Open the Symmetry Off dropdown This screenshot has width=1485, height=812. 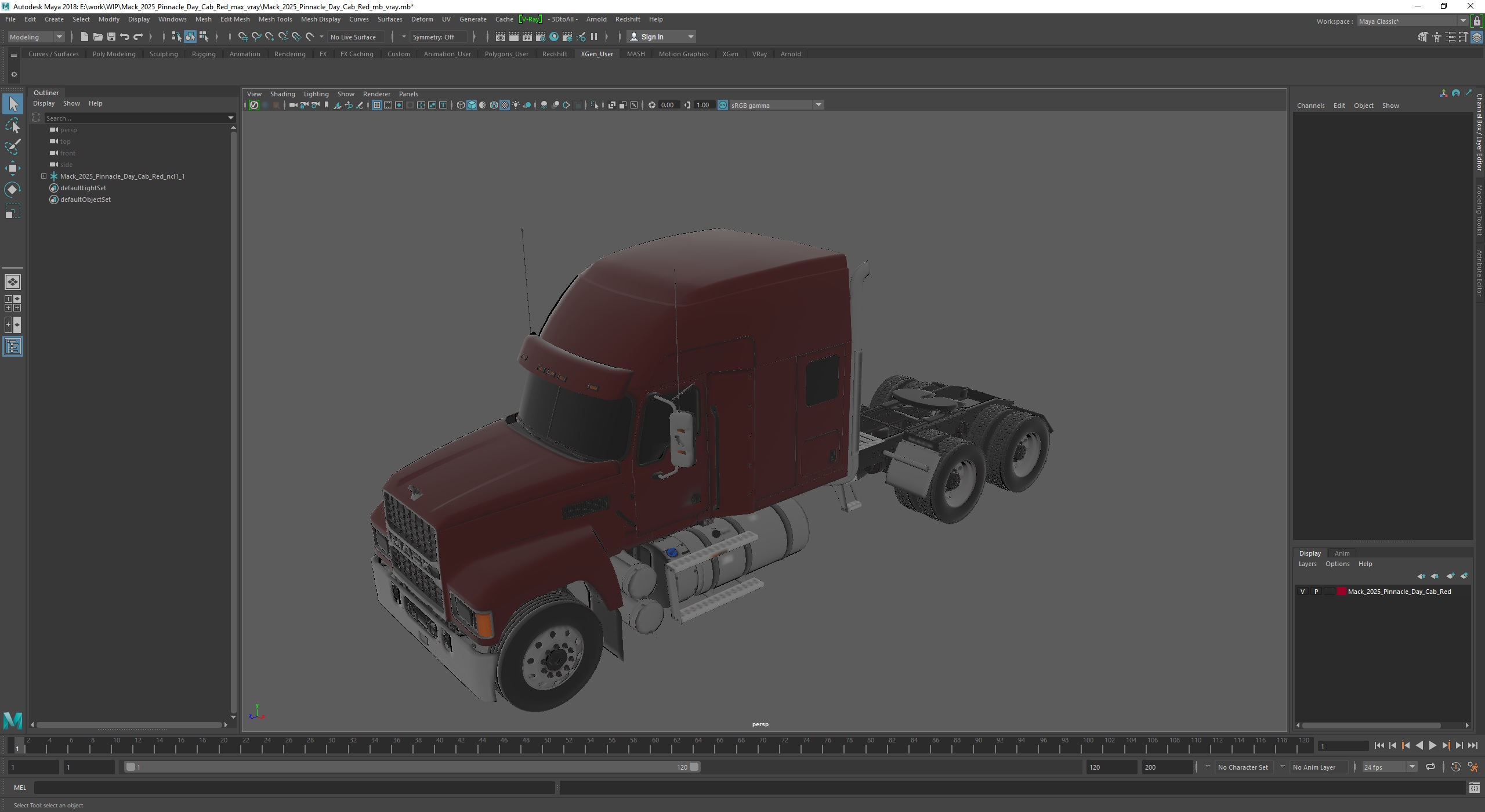[438, 37]
